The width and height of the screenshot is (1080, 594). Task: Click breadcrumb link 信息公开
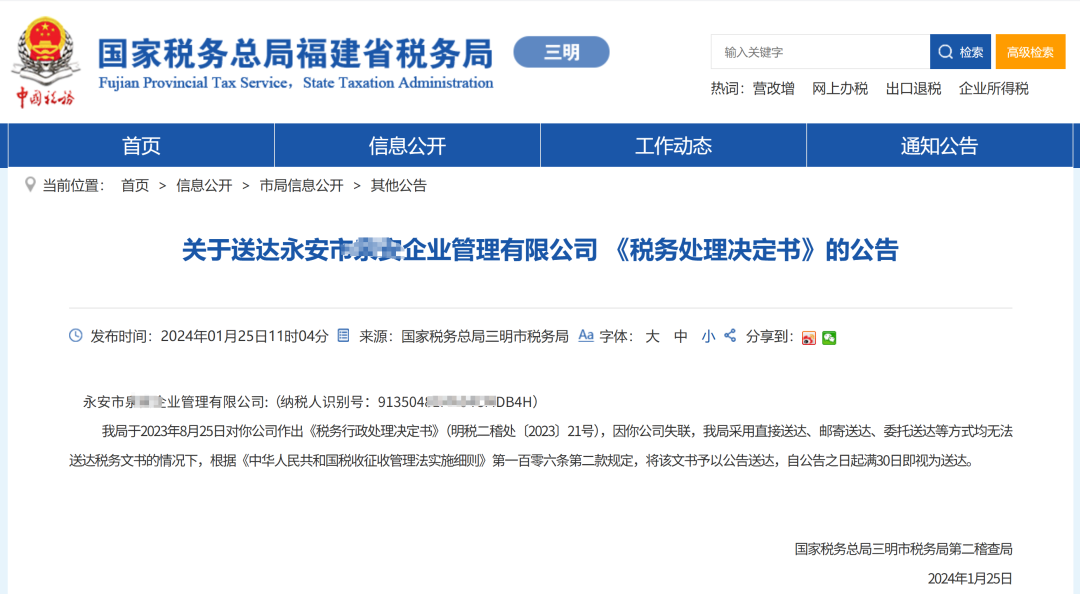click(204, 185)
